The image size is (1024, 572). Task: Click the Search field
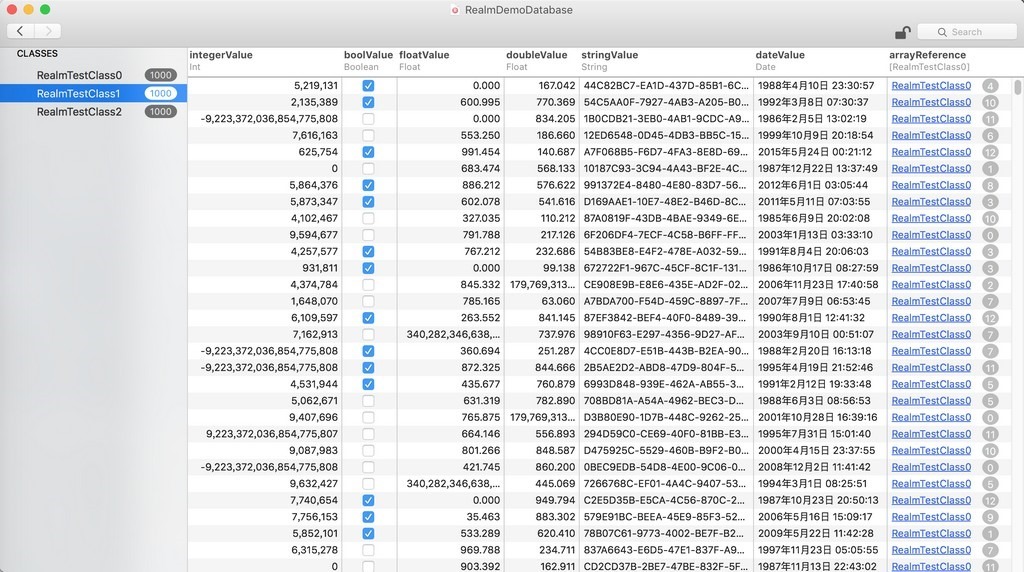[x=967, y=31]
